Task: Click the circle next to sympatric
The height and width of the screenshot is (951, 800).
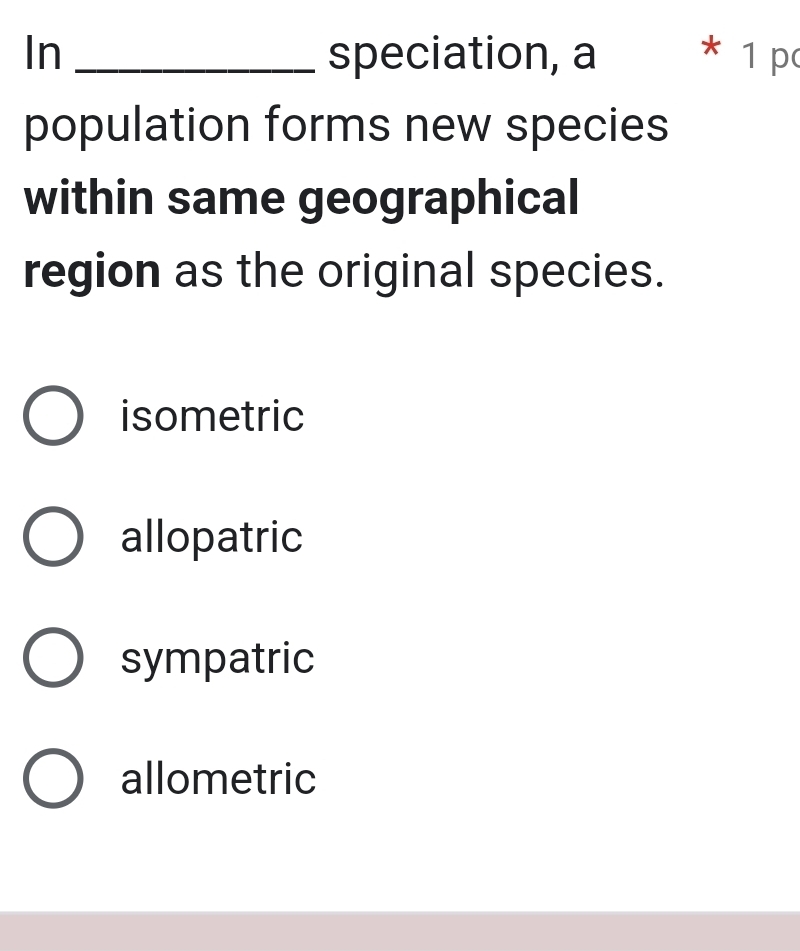Action: click(52, 658)
